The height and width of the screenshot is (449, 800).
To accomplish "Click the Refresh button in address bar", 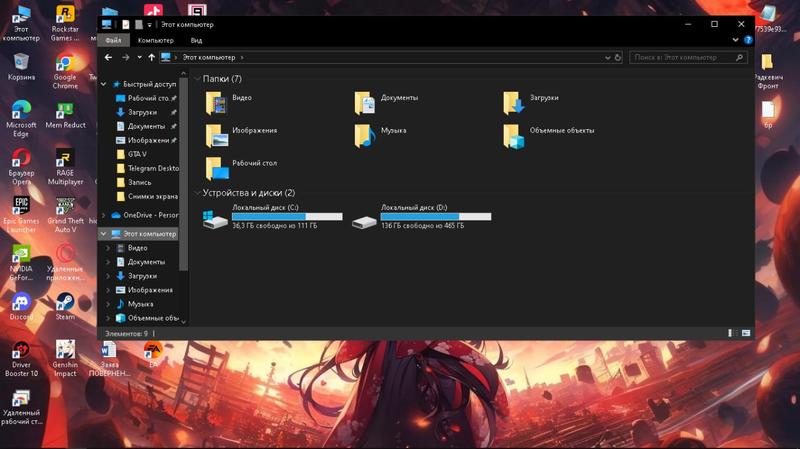I will click(619, 58).
